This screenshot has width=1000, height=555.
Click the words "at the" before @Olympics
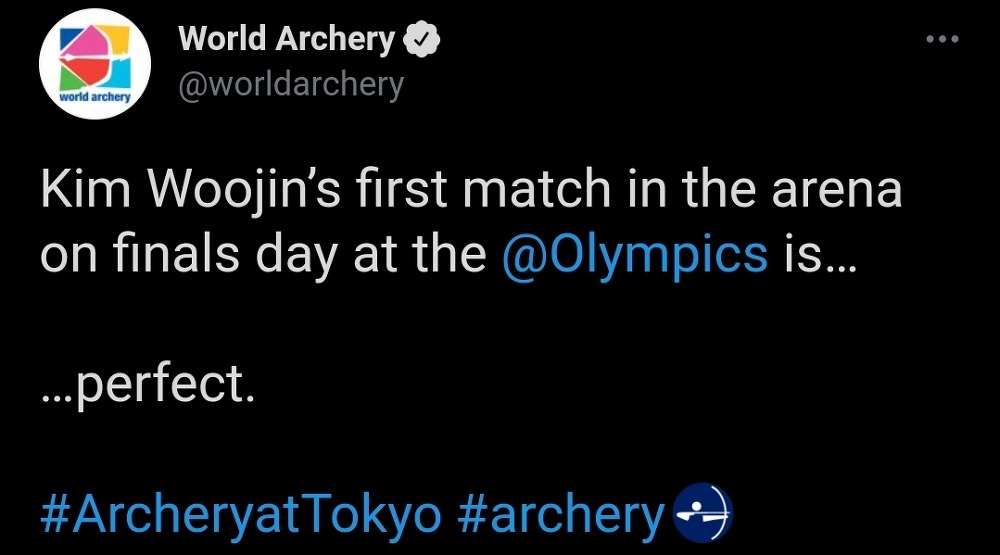pyautogui.click(x=423, y=255)
